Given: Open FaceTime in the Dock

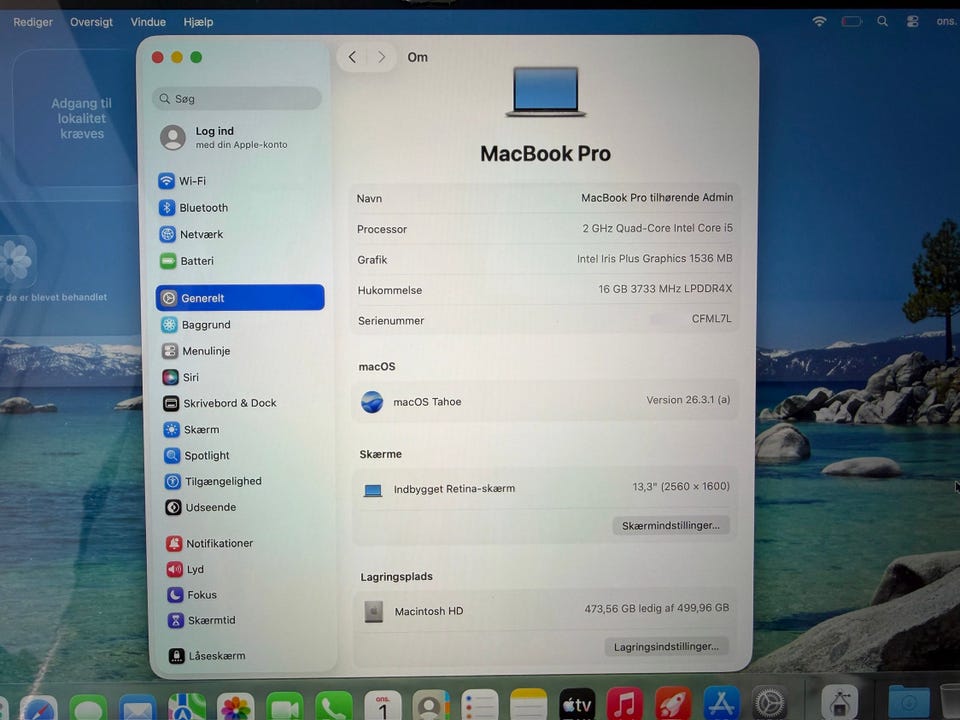Looking at the screenshot, I should coord(285,708).
